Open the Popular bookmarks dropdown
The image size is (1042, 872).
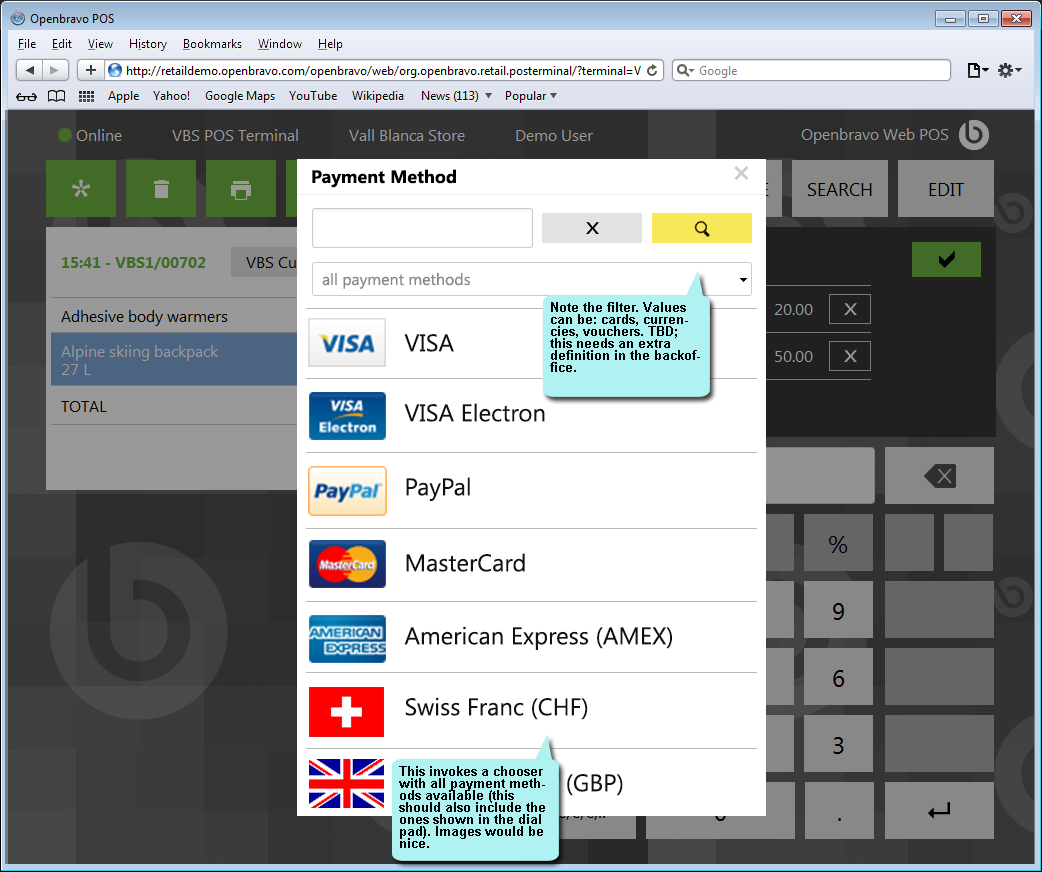[531, 96]
